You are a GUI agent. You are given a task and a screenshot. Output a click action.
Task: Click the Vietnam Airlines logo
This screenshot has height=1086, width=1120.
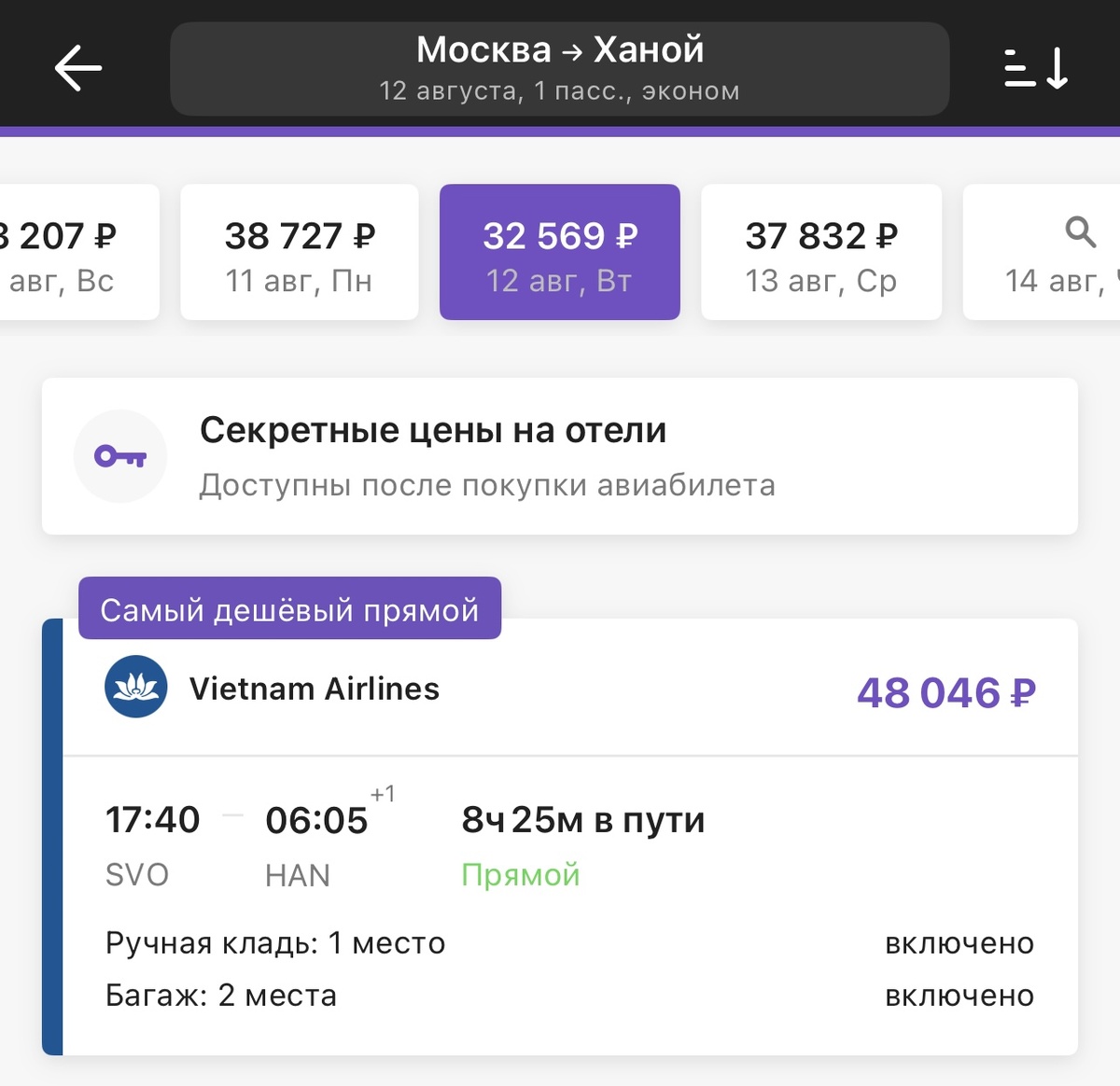click(137, 688)
